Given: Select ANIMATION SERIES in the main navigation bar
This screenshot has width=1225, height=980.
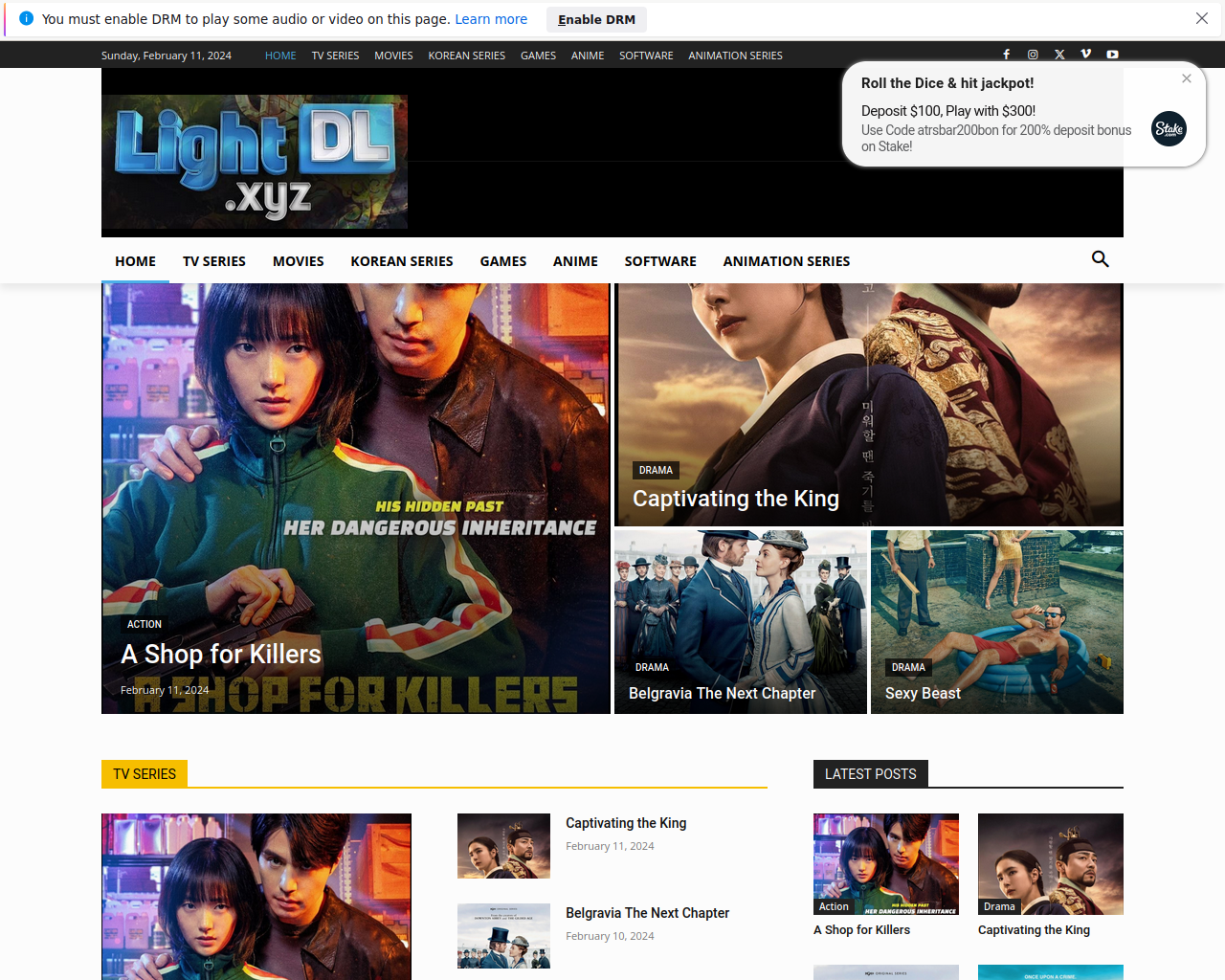Looking at the screenshot, I should point(787,261).
